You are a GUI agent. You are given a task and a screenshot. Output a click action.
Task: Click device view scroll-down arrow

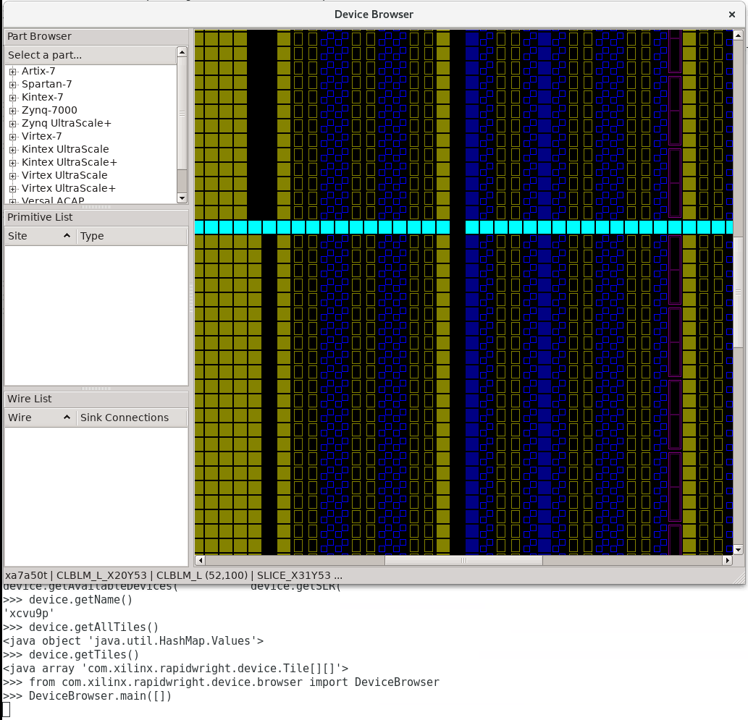(x=738, y=550)
